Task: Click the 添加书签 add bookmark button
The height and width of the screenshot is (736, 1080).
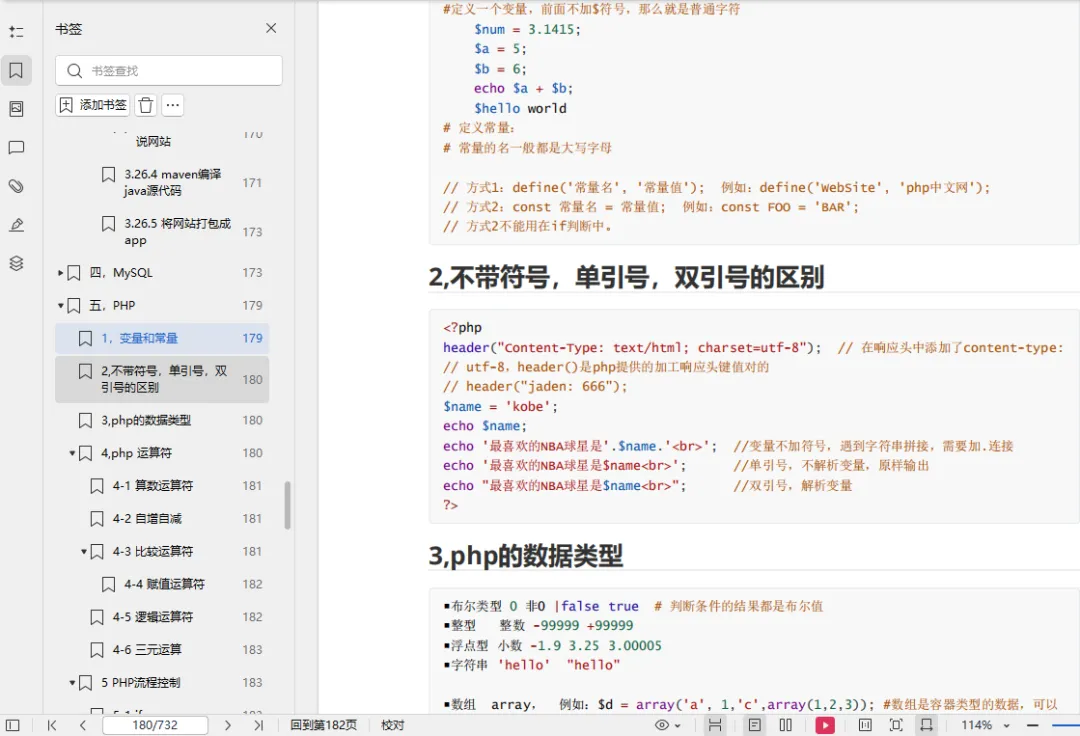Action: click(x=92, y=105)
